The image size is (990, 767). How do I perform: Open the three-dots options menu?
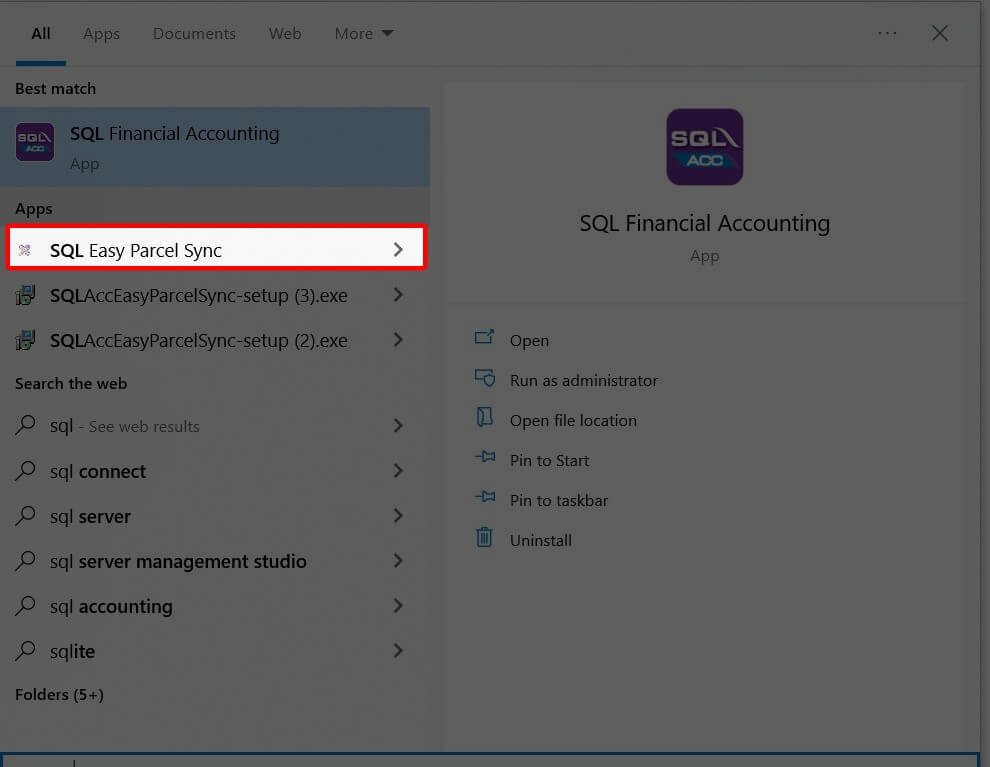tap(887, 33)
